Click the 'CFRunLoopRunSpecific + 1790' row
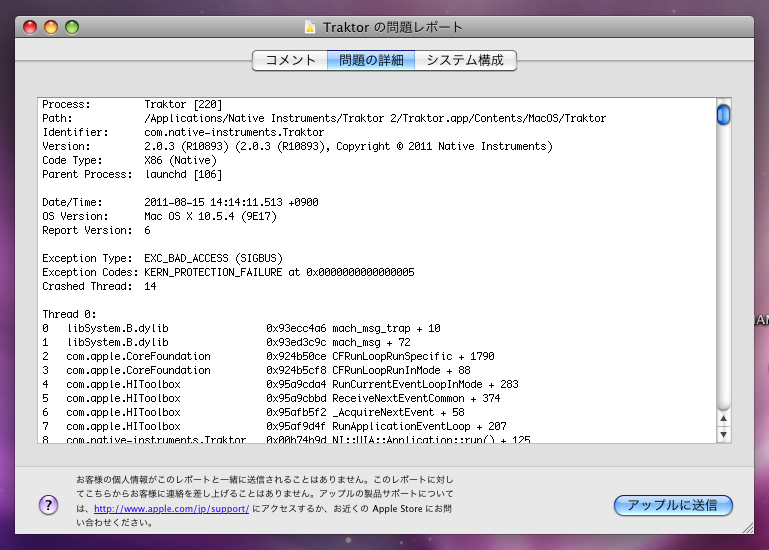This screenshot has width=769, height=550. click(x=268, y=356)
